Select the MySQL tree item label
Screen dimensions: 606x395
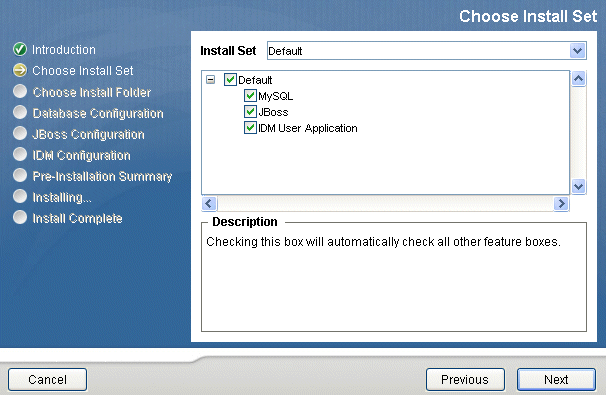click(276, 96)
